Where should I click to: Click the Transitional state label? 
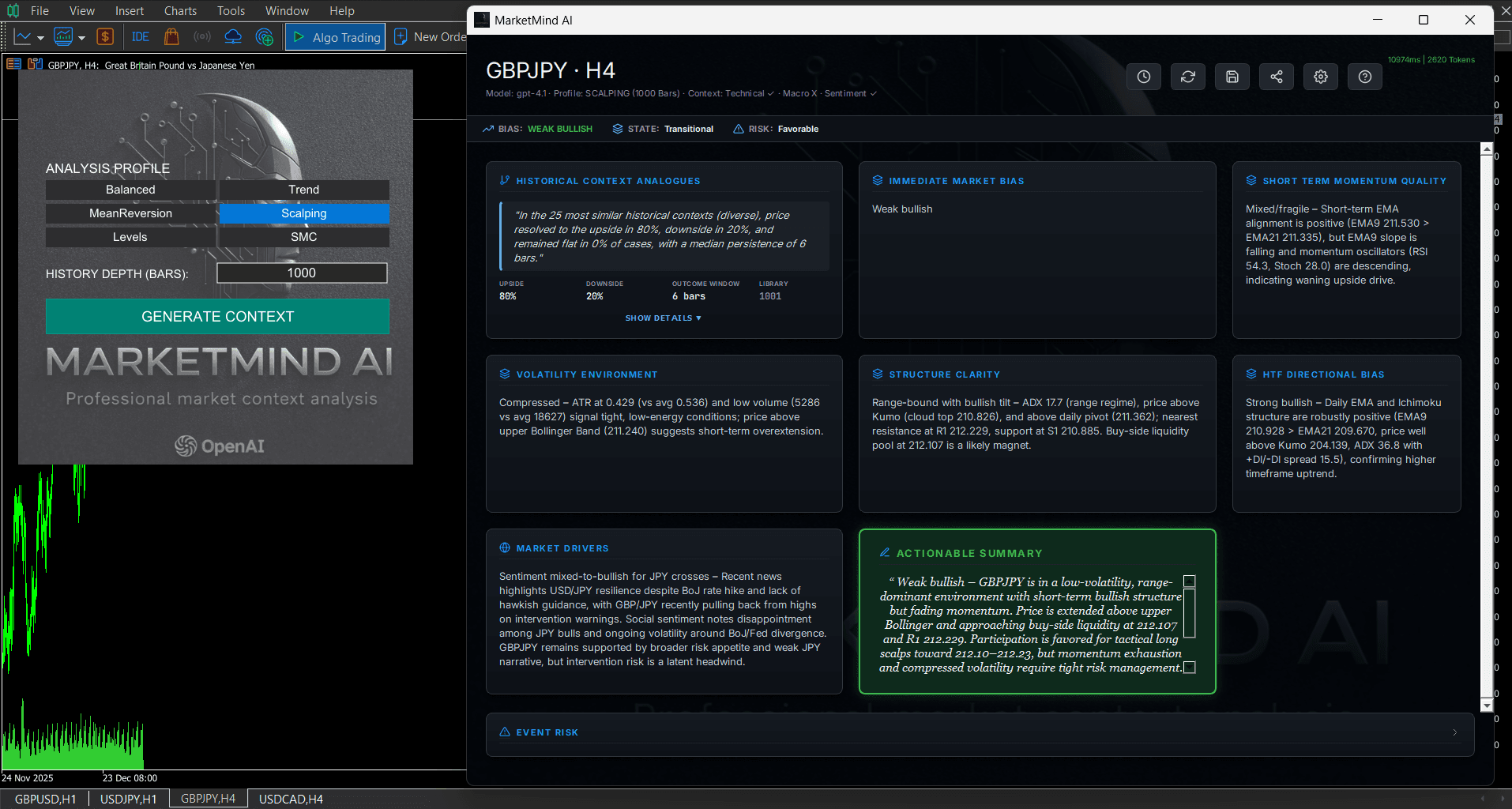(x=689, y=129)
